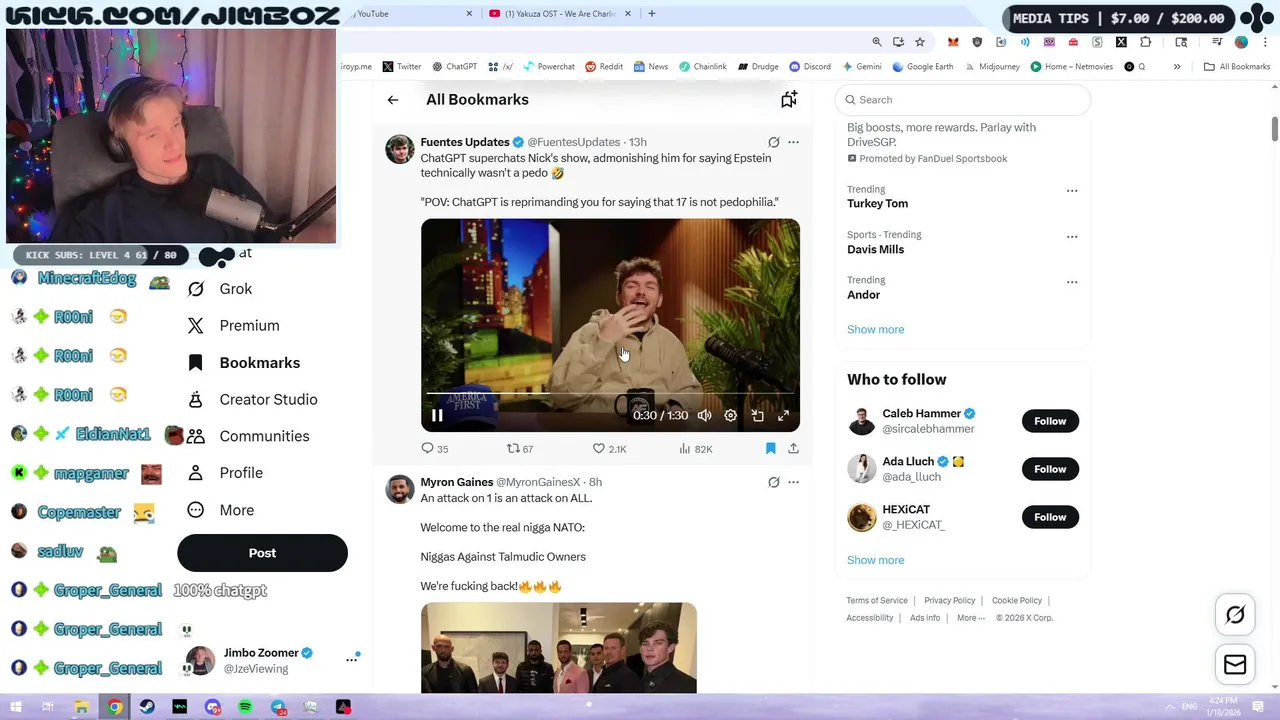Open Steam from the taskbar

click(x=147, y=707)
